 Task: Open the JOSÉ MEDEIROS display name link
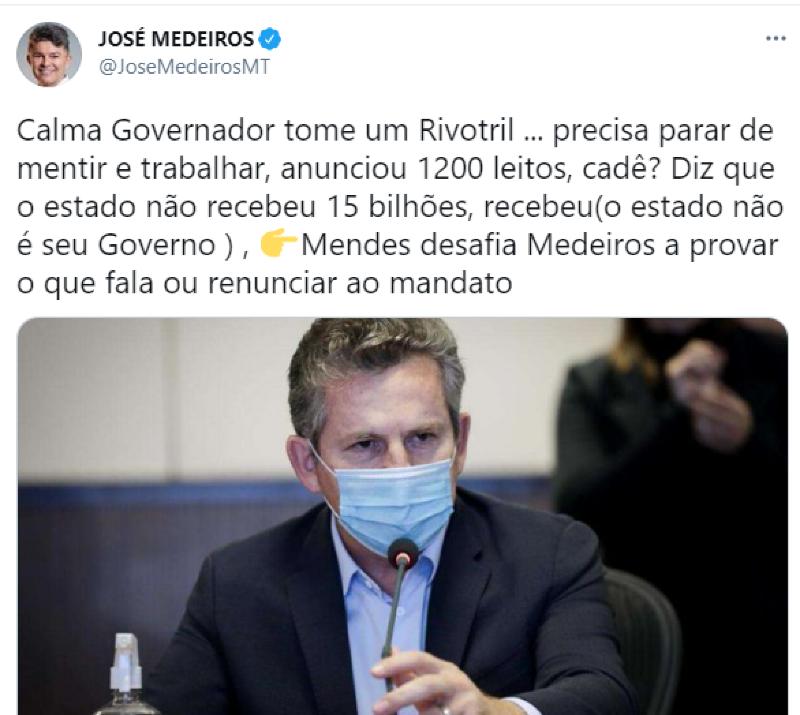176,39
